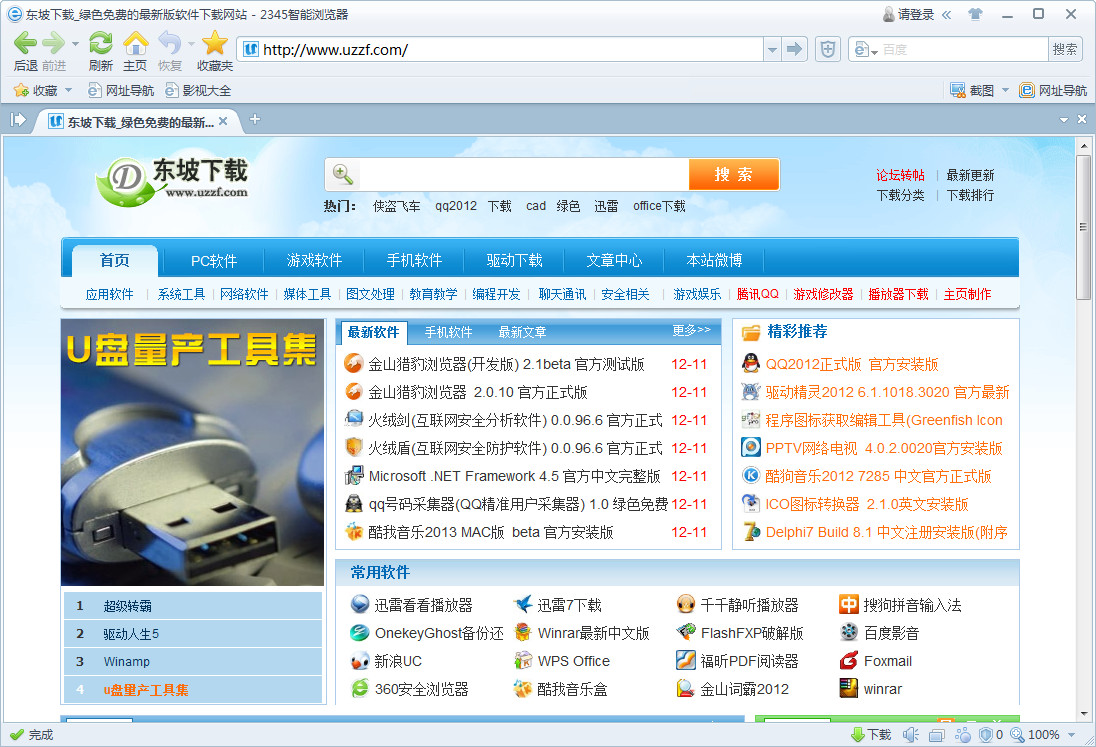Open the skin (shirt) icon in title bar
1096x747 pixels.
coord(975,14)
